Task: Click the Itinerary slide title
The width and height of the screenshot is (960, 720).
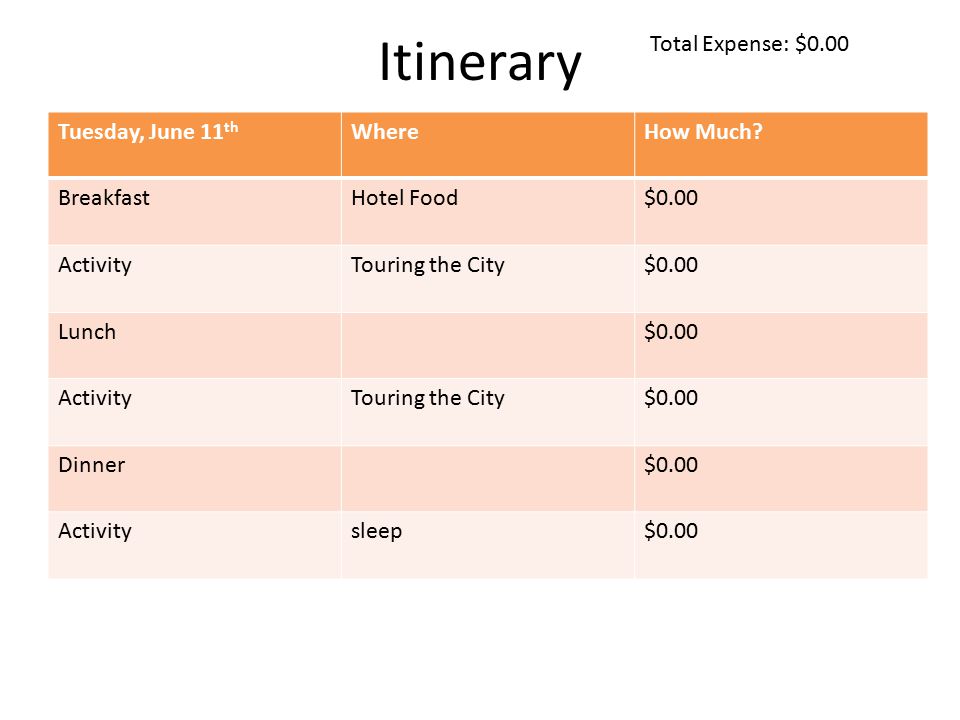Action: click(x=480, y=62)
